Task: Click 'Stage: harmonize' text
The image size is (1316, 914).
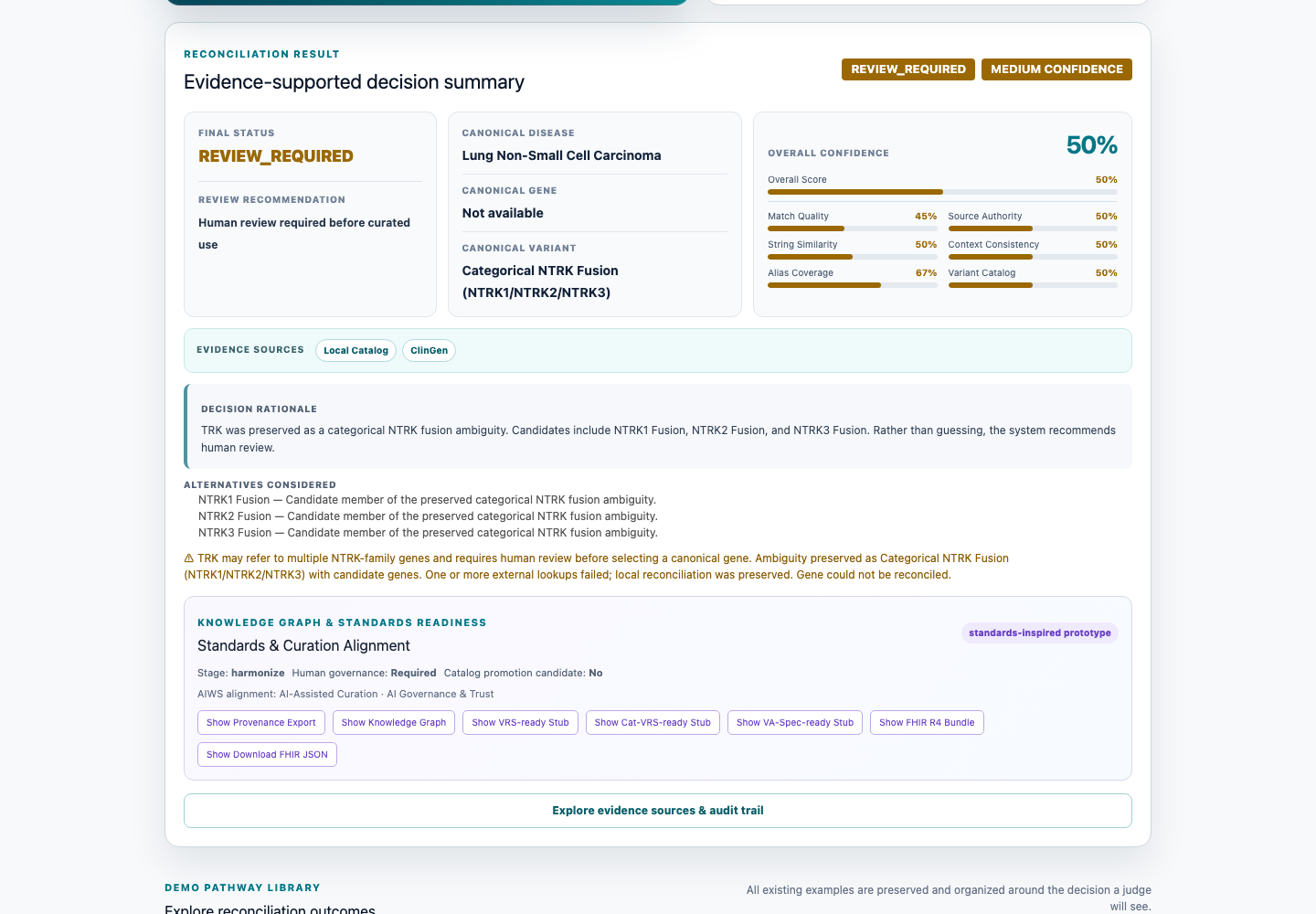Action: click(240, 673)
